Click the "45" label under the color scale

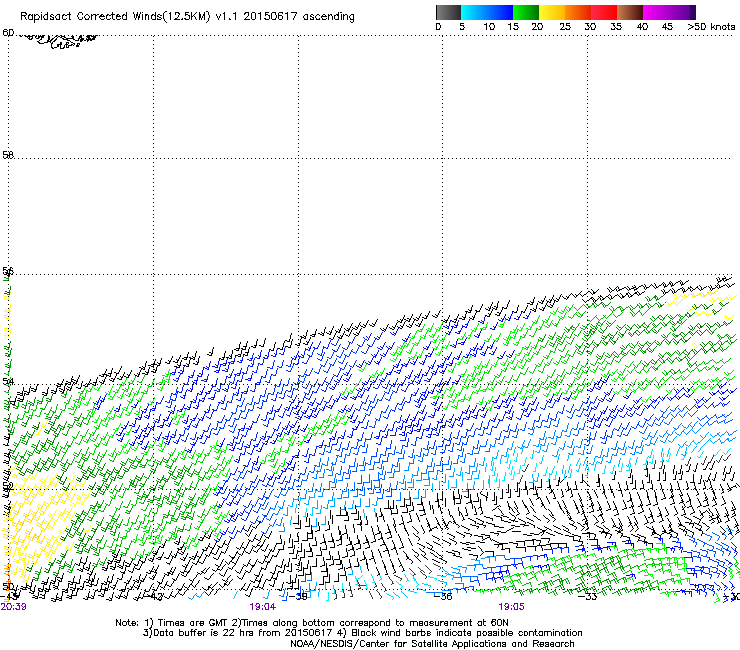pyautogui.click(x=667, y=26)
